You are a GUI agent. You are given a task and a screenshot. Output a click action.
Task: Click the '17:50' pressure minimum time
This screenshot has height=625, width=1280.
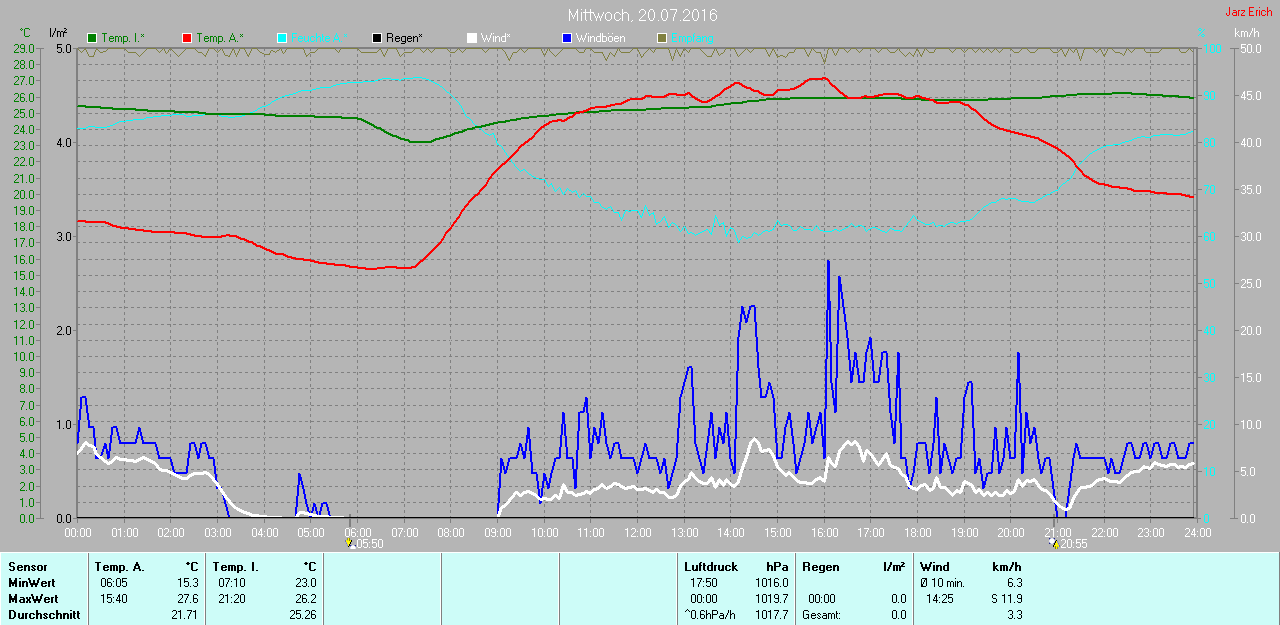tap(704, 583)
